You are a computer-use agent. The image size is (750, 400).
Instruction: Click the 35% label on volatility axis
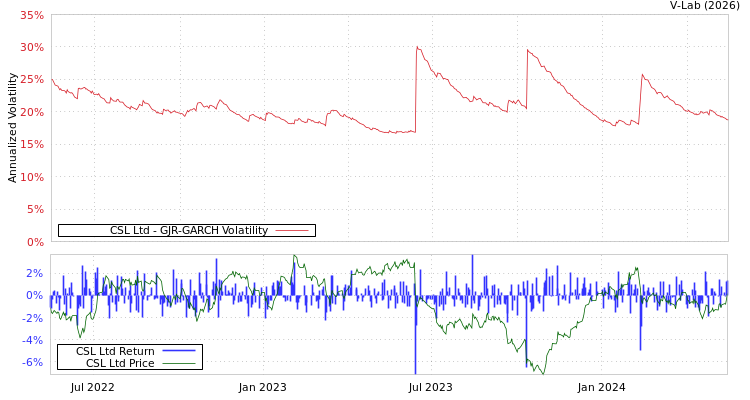[31, 16]
